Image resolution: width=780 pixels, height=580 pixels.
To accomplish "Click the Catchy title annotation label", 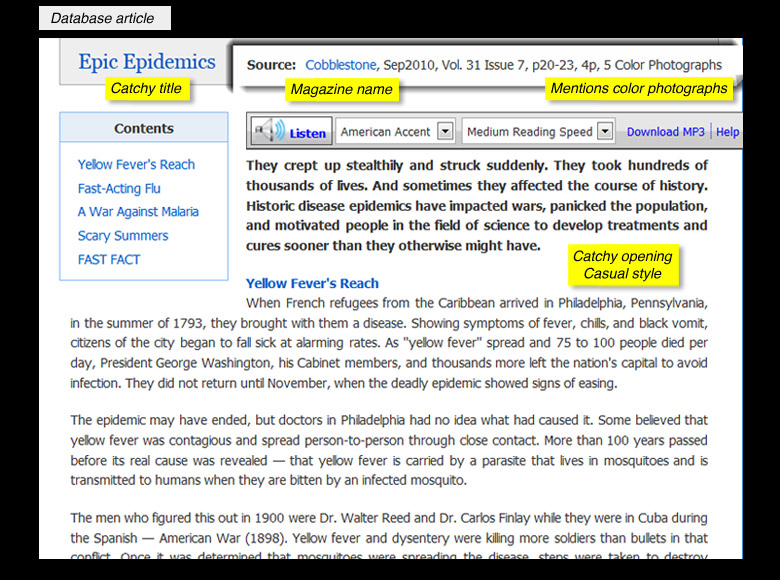I will 146,89.
